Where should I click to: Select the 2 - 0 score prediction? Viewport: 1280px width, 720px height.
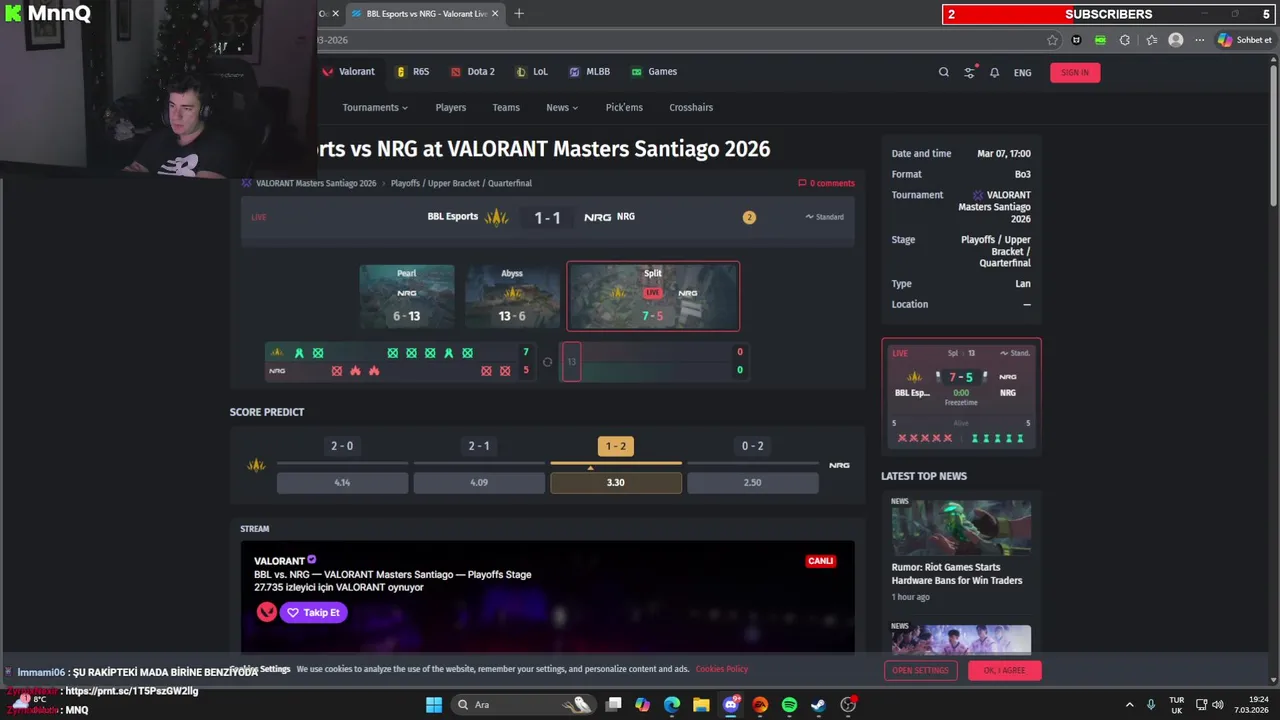pos(342,446)
